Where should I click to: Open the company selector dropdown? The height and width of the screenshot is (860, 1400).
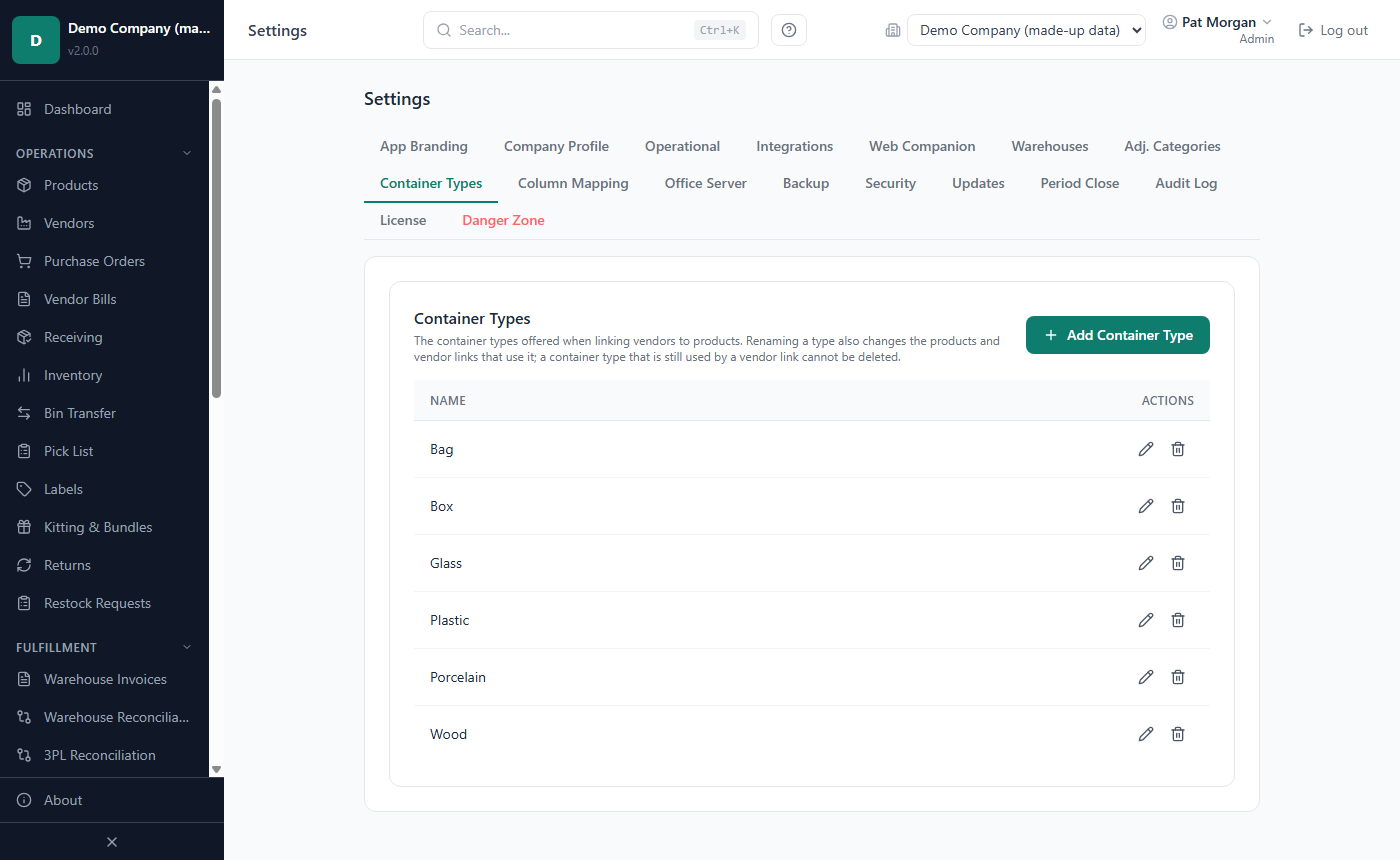coord(1026,30)
